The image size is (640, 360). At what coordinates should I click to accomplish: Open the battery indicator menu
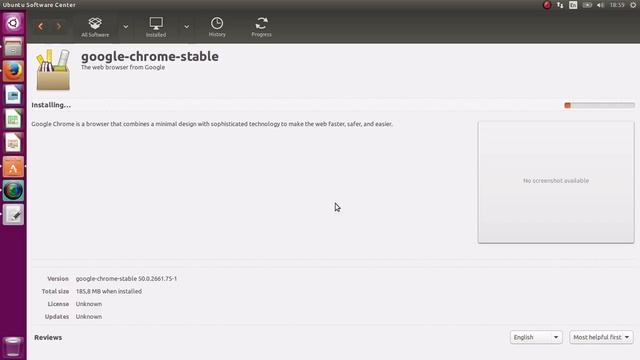(x=587, y=5)
